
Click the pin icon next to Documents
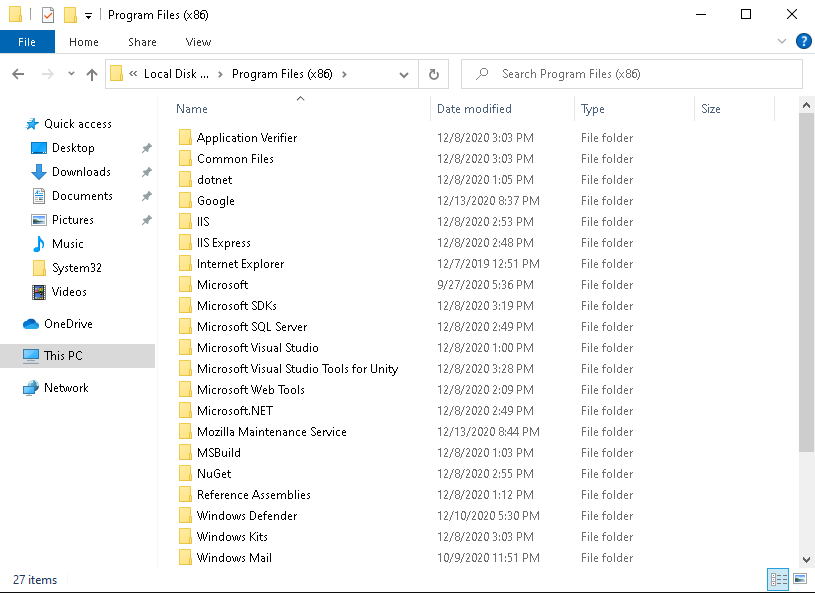click(x=147, y=196)
